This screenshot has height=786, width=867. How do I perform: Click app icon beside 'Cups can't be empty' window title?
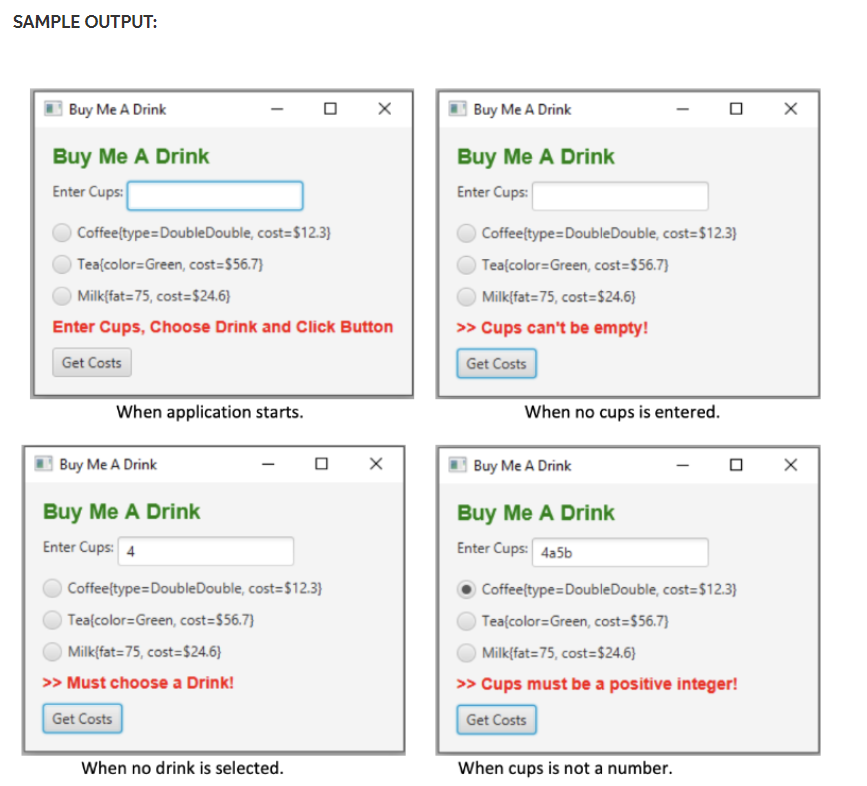tap(457, 108)
